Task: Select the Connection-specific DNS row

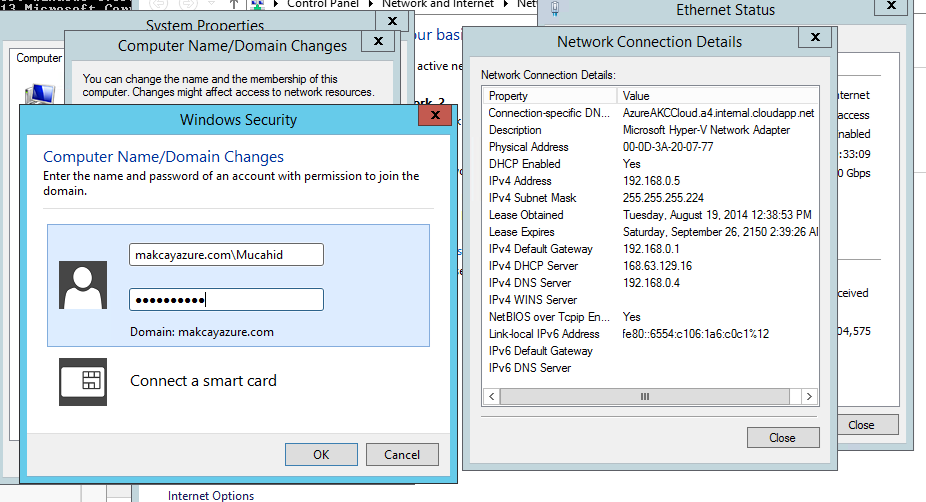Action: (x=651, y=113)
